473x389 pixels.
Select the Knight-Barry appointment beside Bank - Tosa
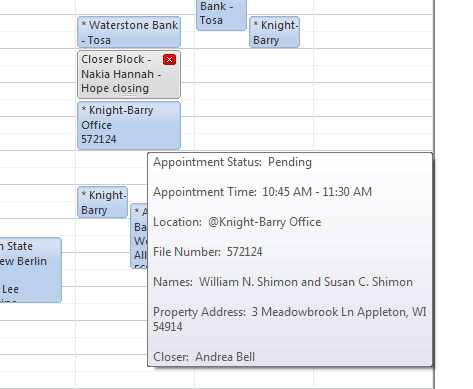(274, 32)
